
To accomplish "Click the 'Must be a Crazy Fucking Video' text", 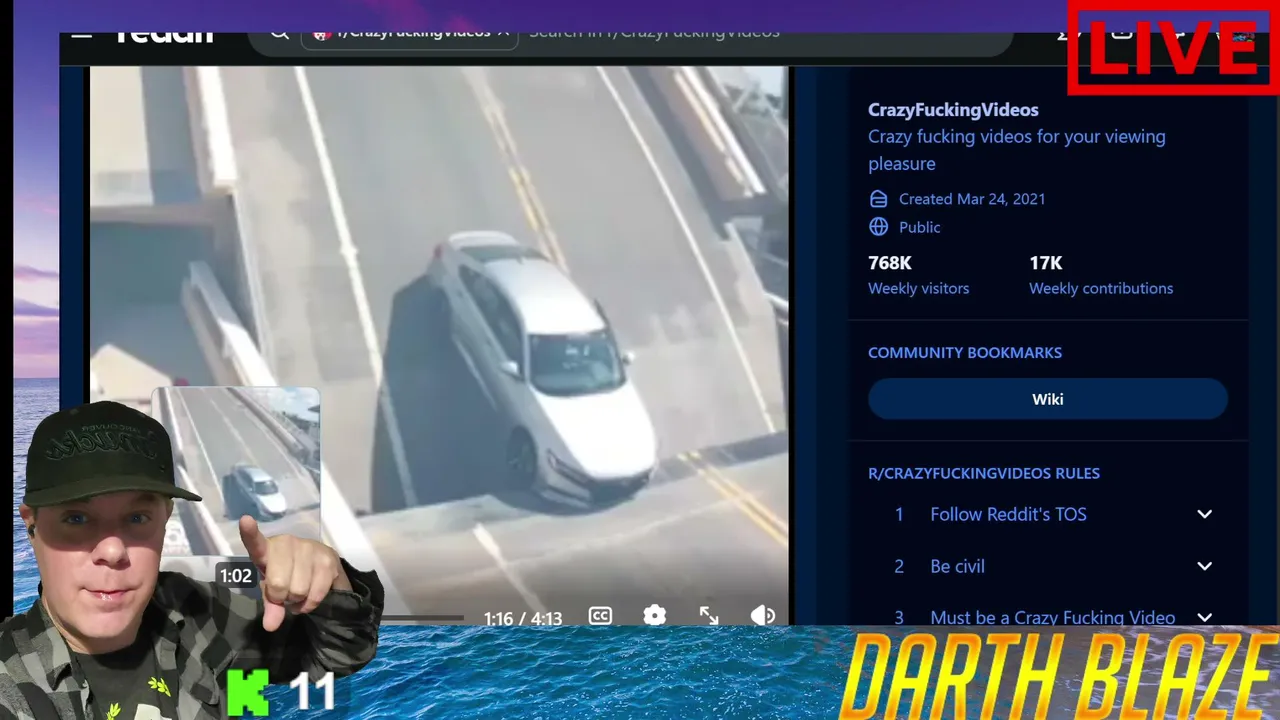I will pos(1053,618).
